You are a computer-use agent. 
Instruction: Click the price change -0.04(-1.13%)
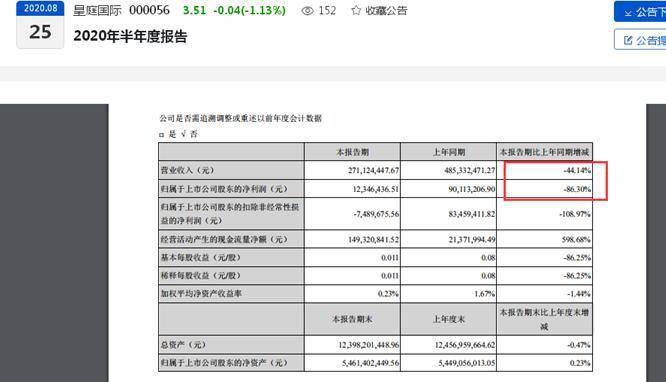pyautogui.click(x=249, y=11)
